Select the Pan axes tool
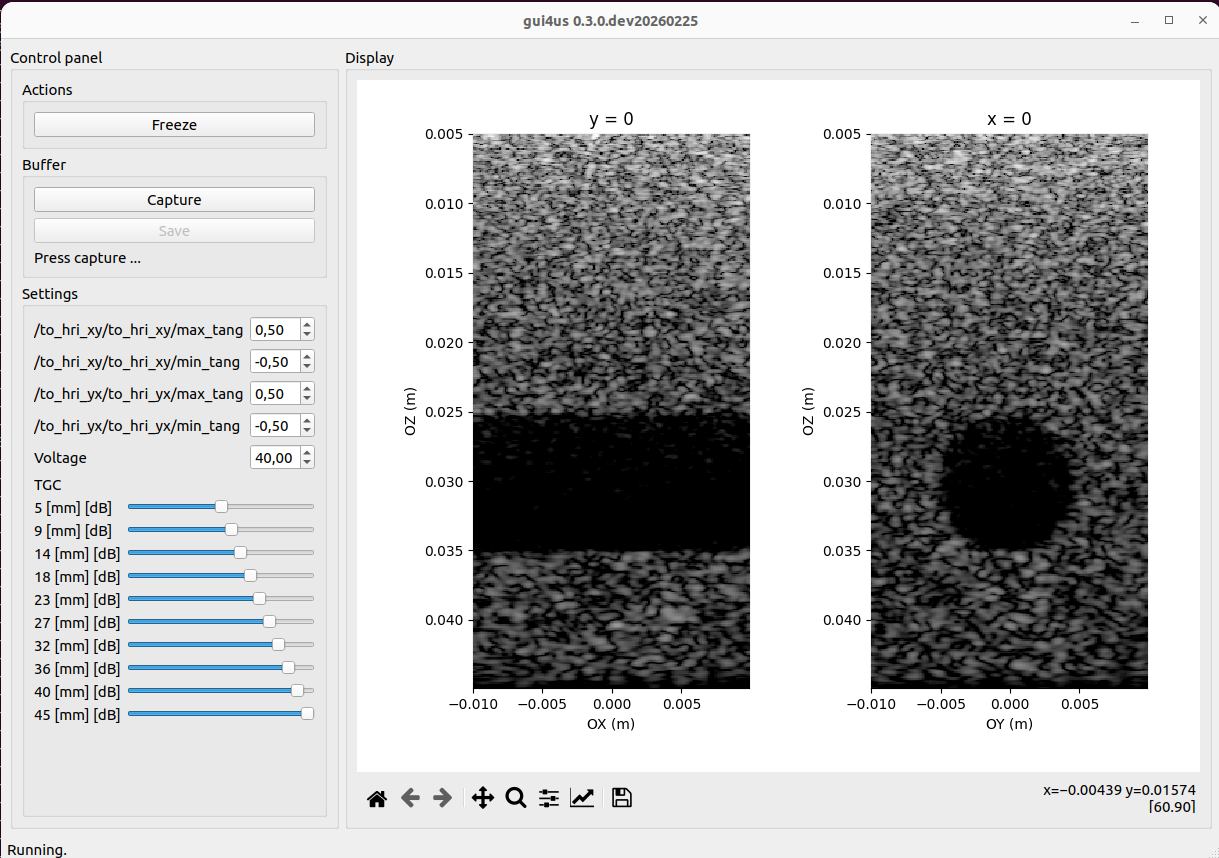The height and width of the screenshot is (858, 1219). 482,798
